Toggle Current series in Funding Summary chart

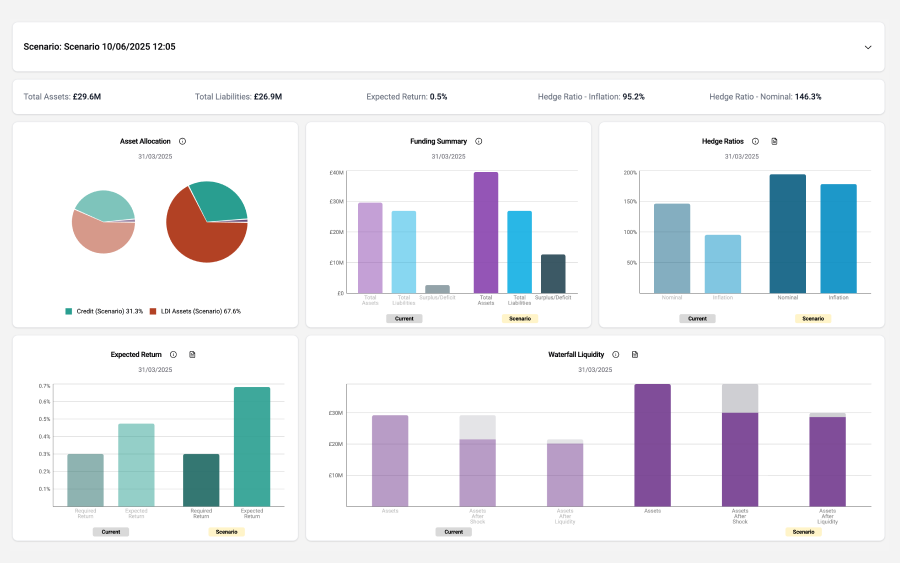[404, 318]
